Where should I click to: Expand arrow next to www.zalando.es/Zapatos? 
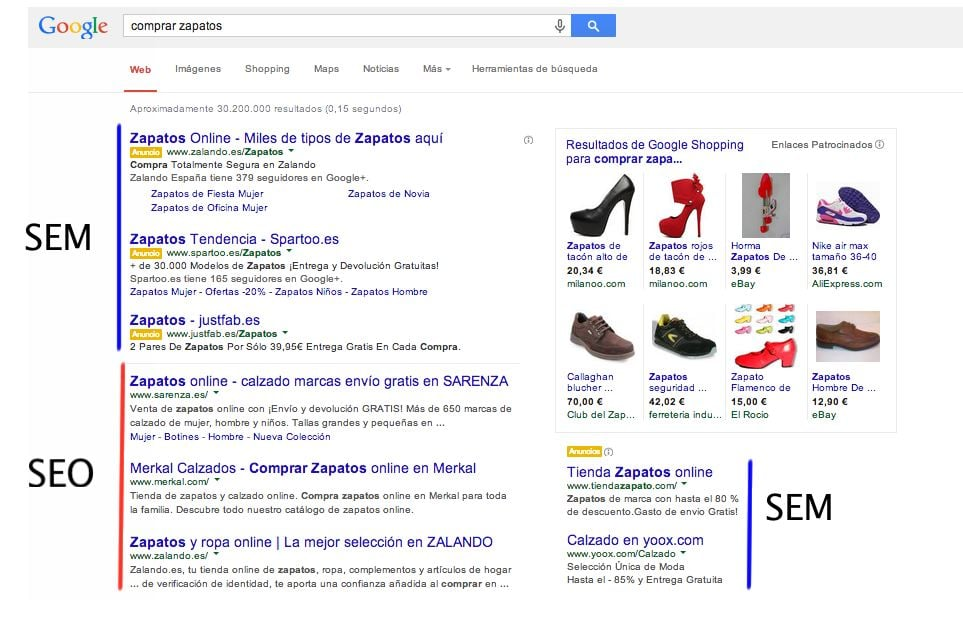tap(291, 150)
